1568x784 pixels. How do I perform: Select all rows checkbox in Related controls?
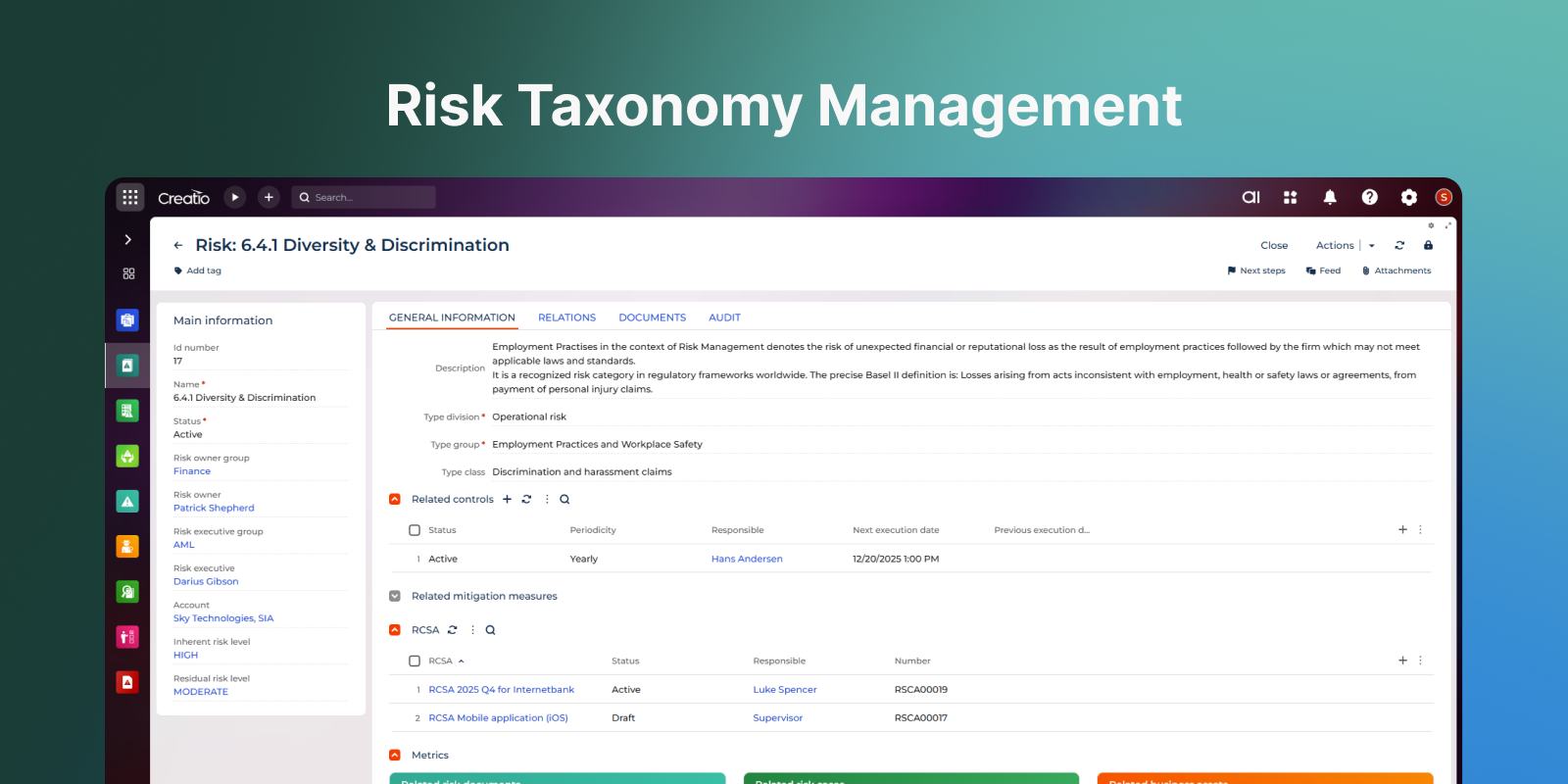[415, 530]
